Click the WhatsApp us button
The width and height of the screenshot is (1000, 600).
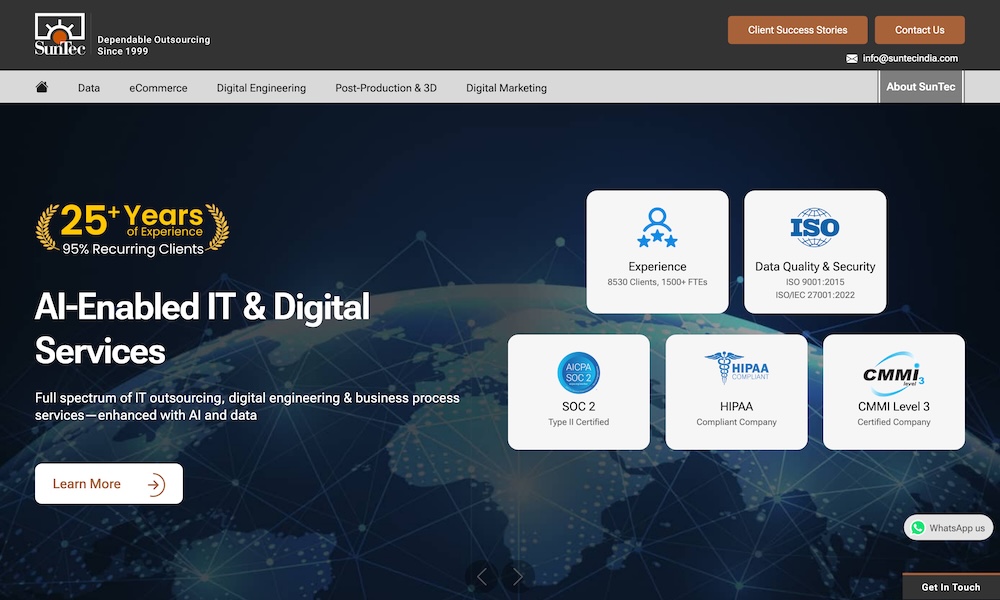(x=948, y=528)
